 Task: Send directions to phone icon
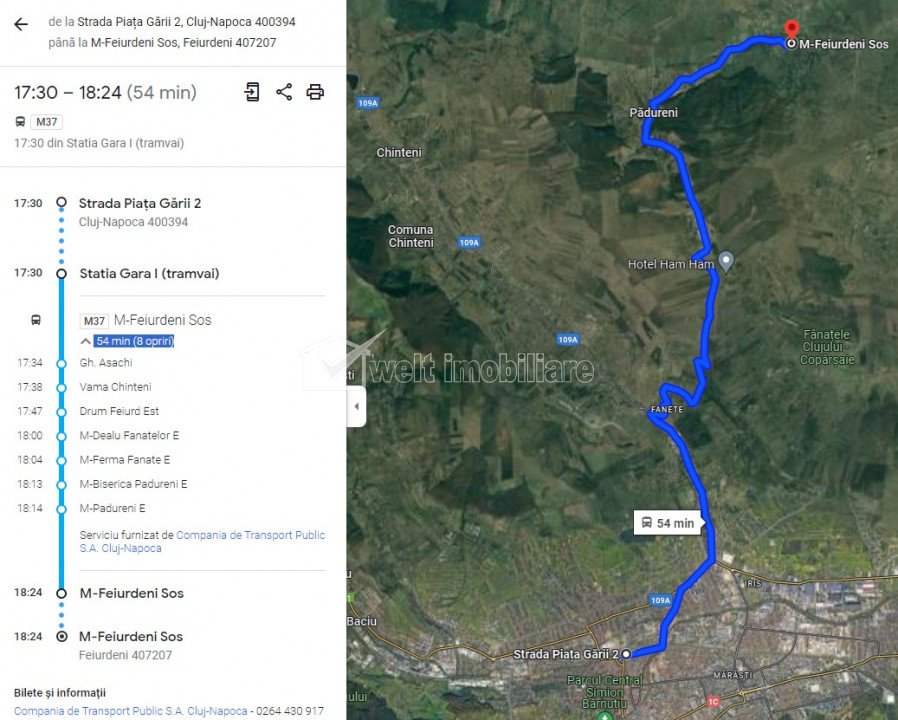point(251,92)
